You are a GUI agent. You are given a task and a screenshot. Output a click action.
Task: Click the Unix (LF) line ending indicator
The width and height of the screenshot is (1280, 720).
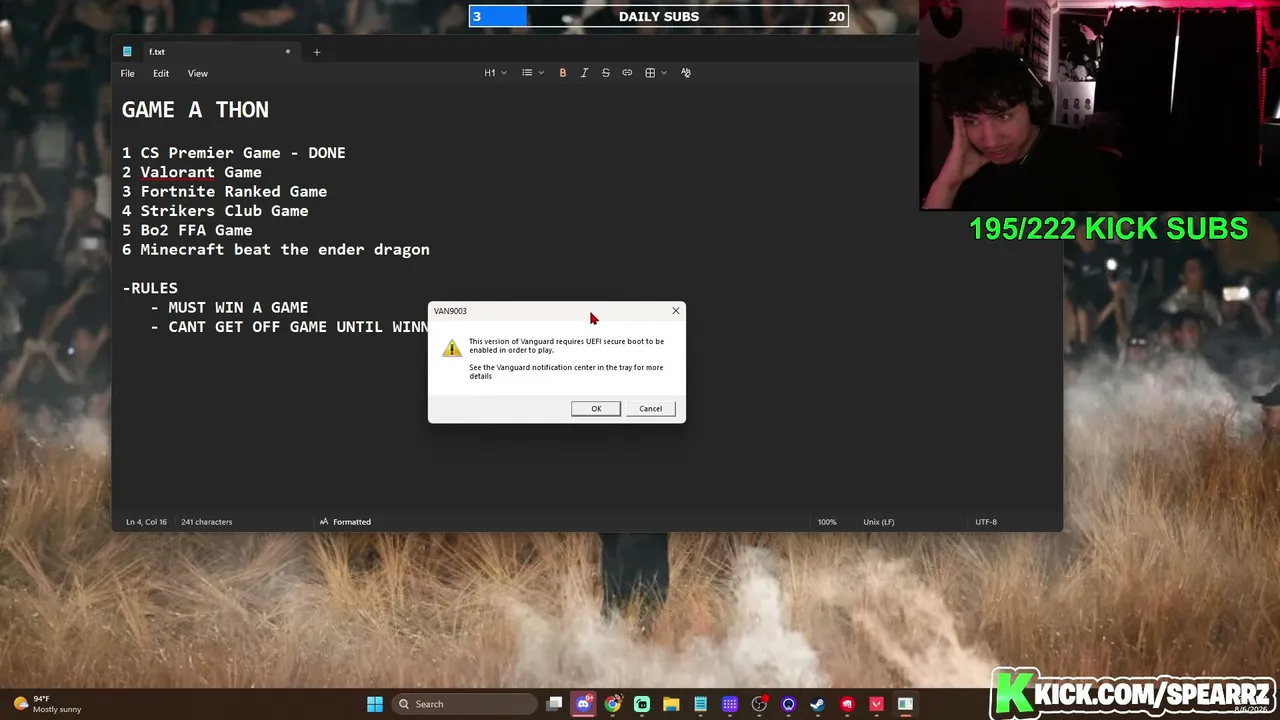pyautogui.click(x=879, y=522)
